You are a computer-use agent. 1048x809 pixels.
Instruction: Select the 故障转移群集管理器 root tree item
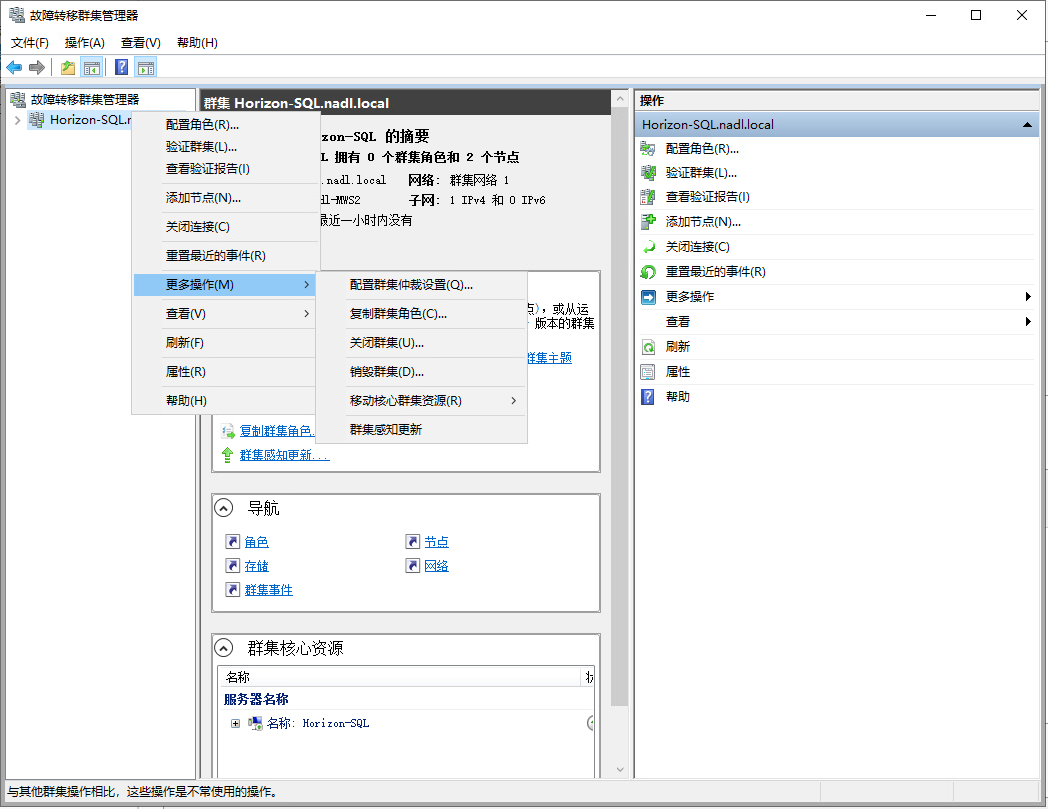[85, 100]
